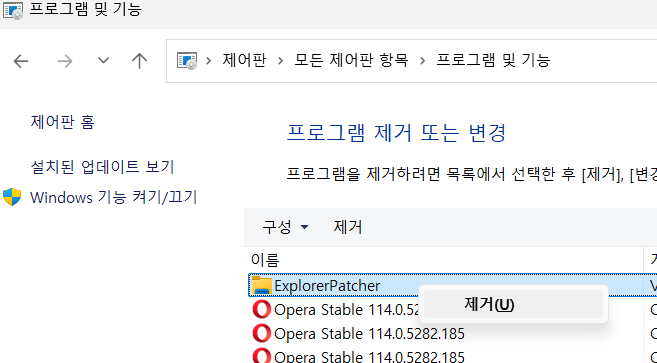This screenshot has height=363, width=657.
Task: Choose 제거(U) in the context menu
Action: coord(513,304)
